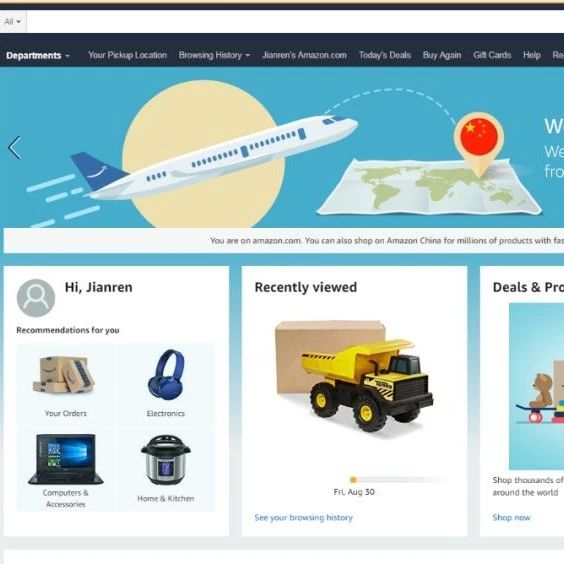Image resolution: width=564 pixels, height=564 pixels.
Task: Select Buy Again in navigation bar
Action: (x=442, y=55)
